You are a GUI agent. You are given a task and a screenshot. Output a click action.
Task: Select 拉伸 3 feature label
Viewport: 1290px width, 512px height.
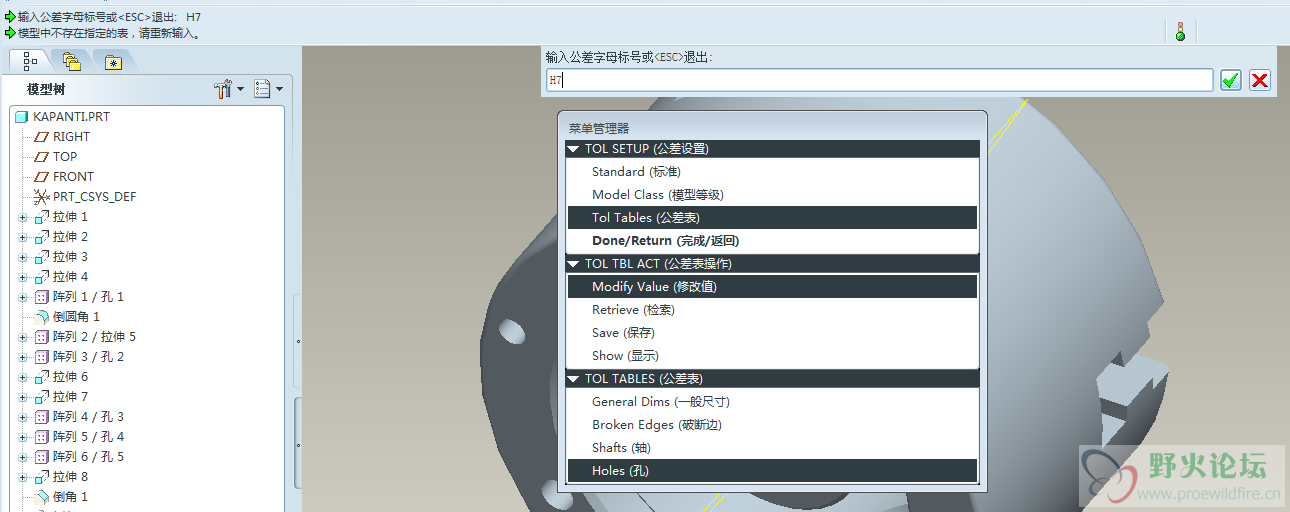point(70,257)
